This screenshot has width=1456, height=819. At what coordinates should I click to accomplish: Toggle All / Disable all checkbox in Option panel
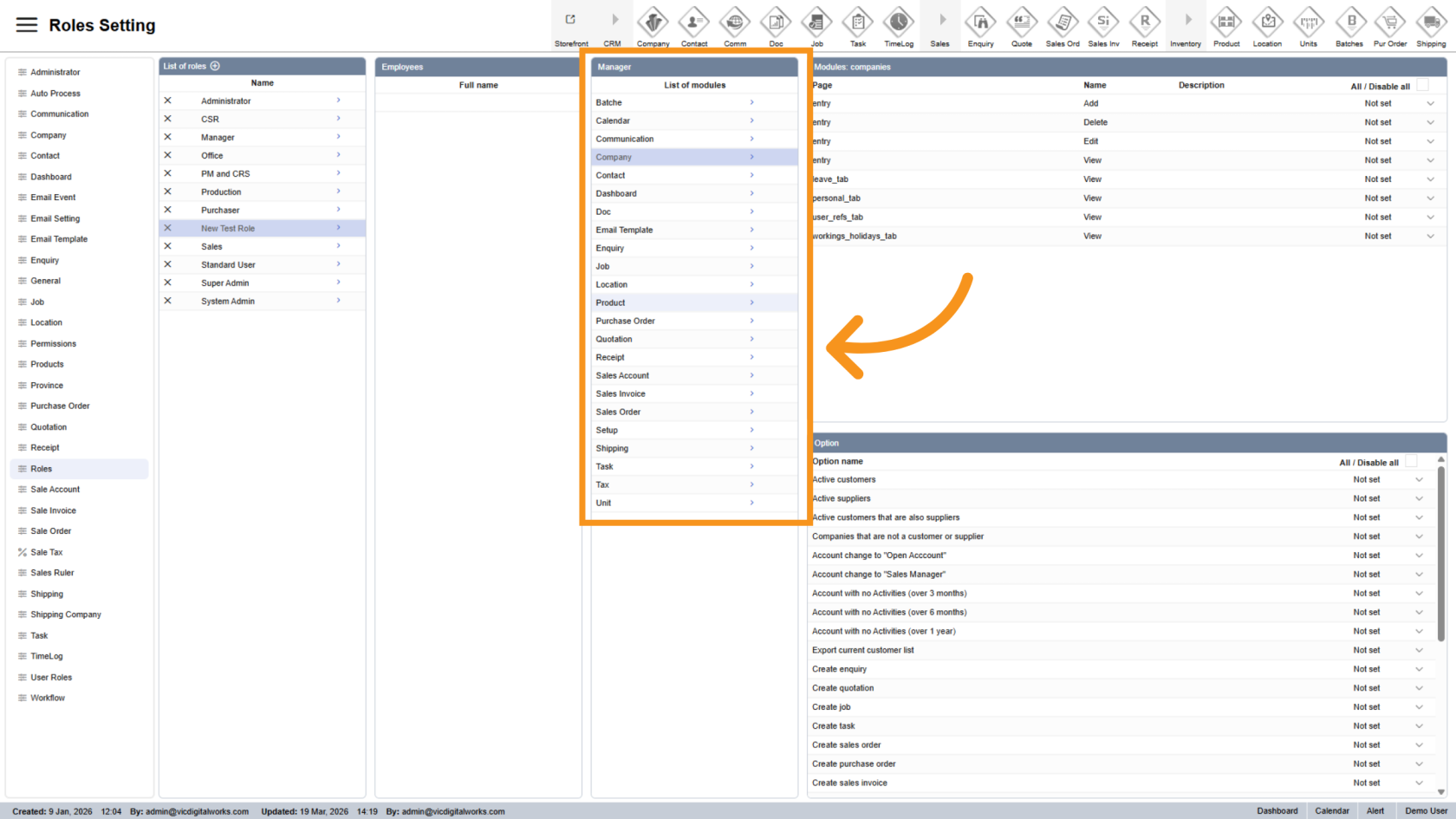(1411, 462)
